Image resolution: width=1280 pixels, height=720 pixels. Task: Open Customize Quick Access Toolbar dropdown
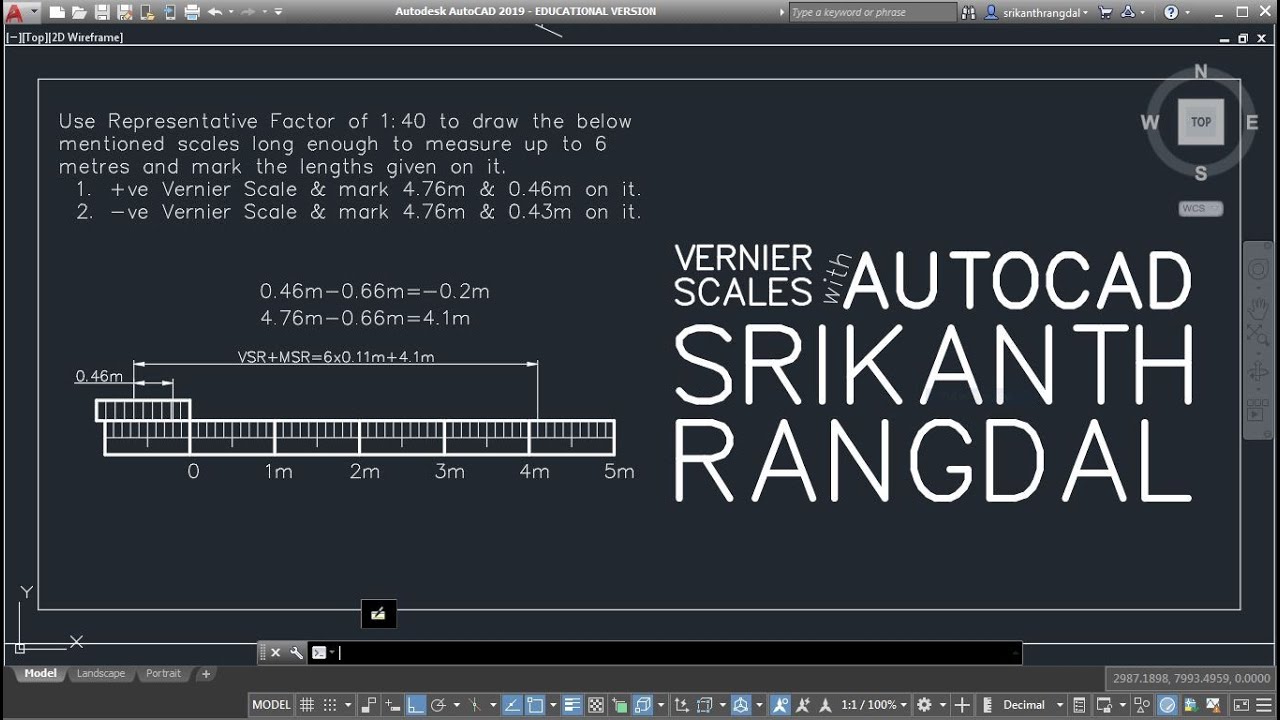pyautogui.click(x=278, y=12)
